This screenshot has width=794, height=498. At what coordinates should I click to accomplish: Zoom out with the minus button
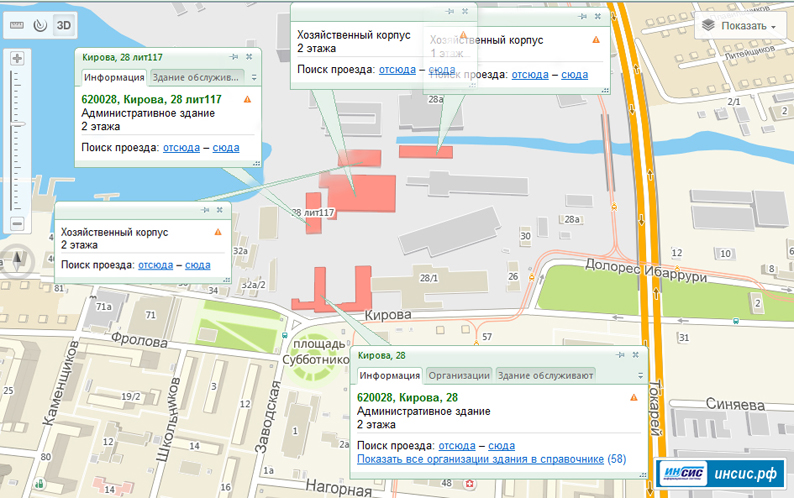click(x=17, y=223)
